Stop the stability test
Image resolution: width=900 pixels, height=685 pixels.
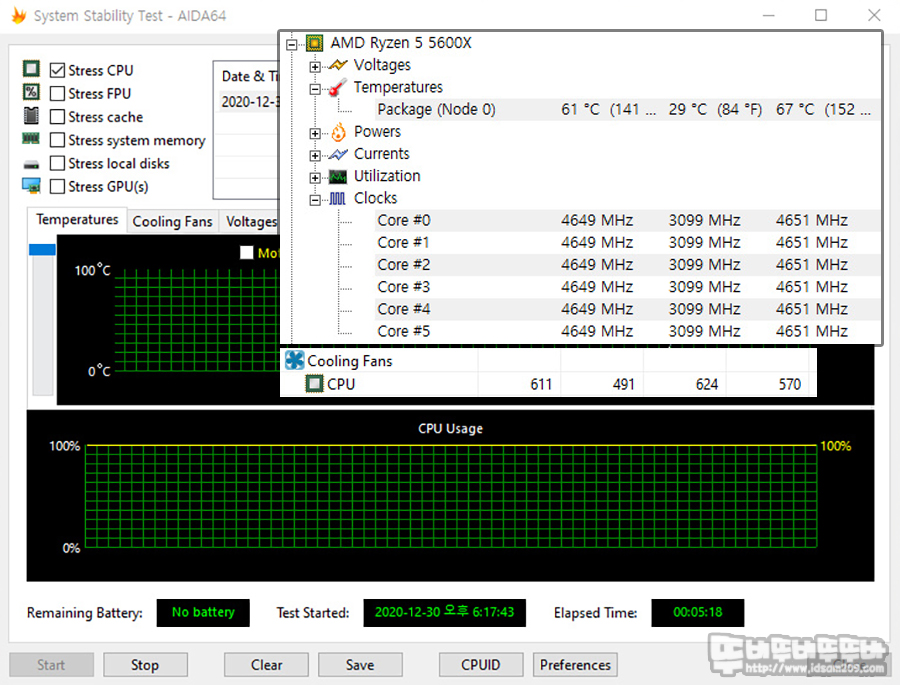click(x=145, y=665)
